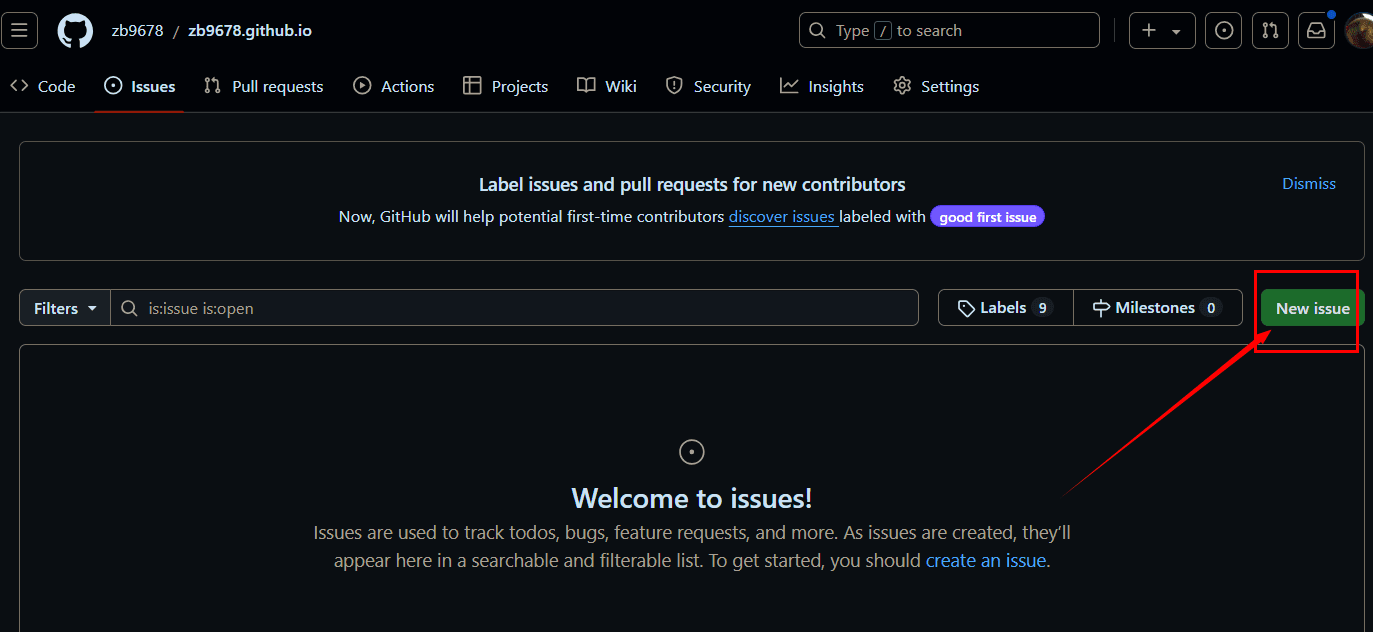The height and width of the screenshot is (632, 1373).
Task: Click the issue search filter field
Action: click(x=520, y=308)
